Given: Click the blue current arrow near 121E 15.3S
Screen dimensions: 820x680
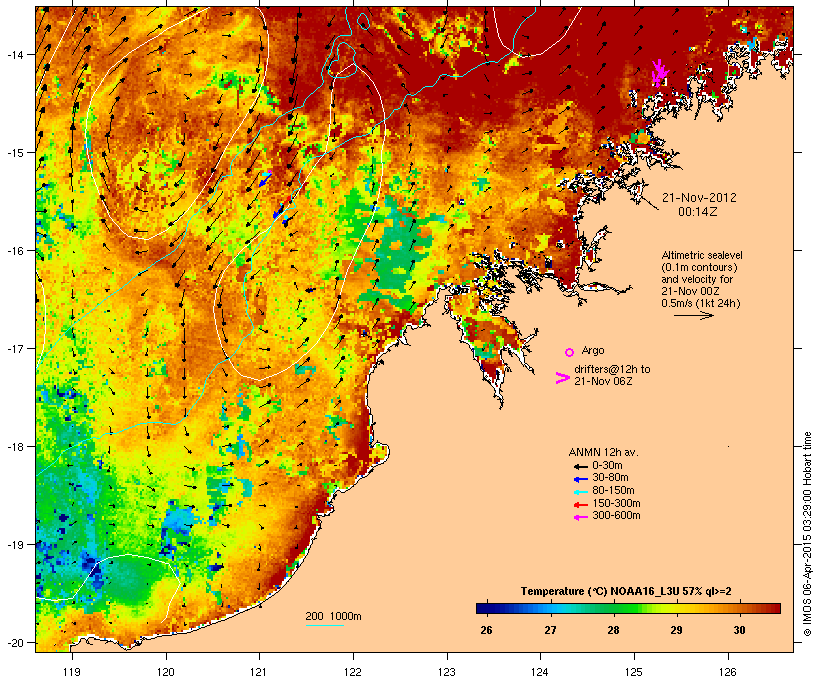Looking at the screenshot, I should click(x=266, y=179).
